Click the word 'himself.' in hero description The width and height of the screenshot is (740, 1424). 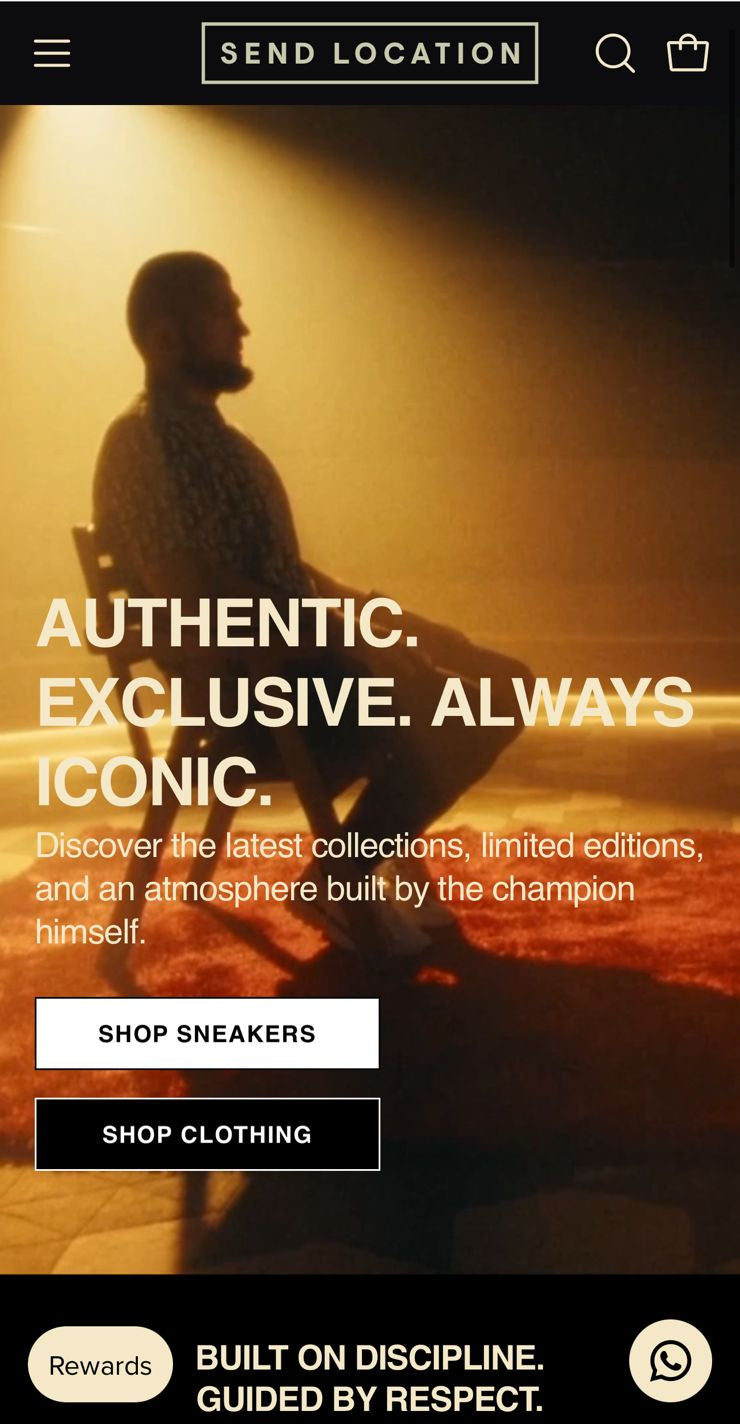91,932
